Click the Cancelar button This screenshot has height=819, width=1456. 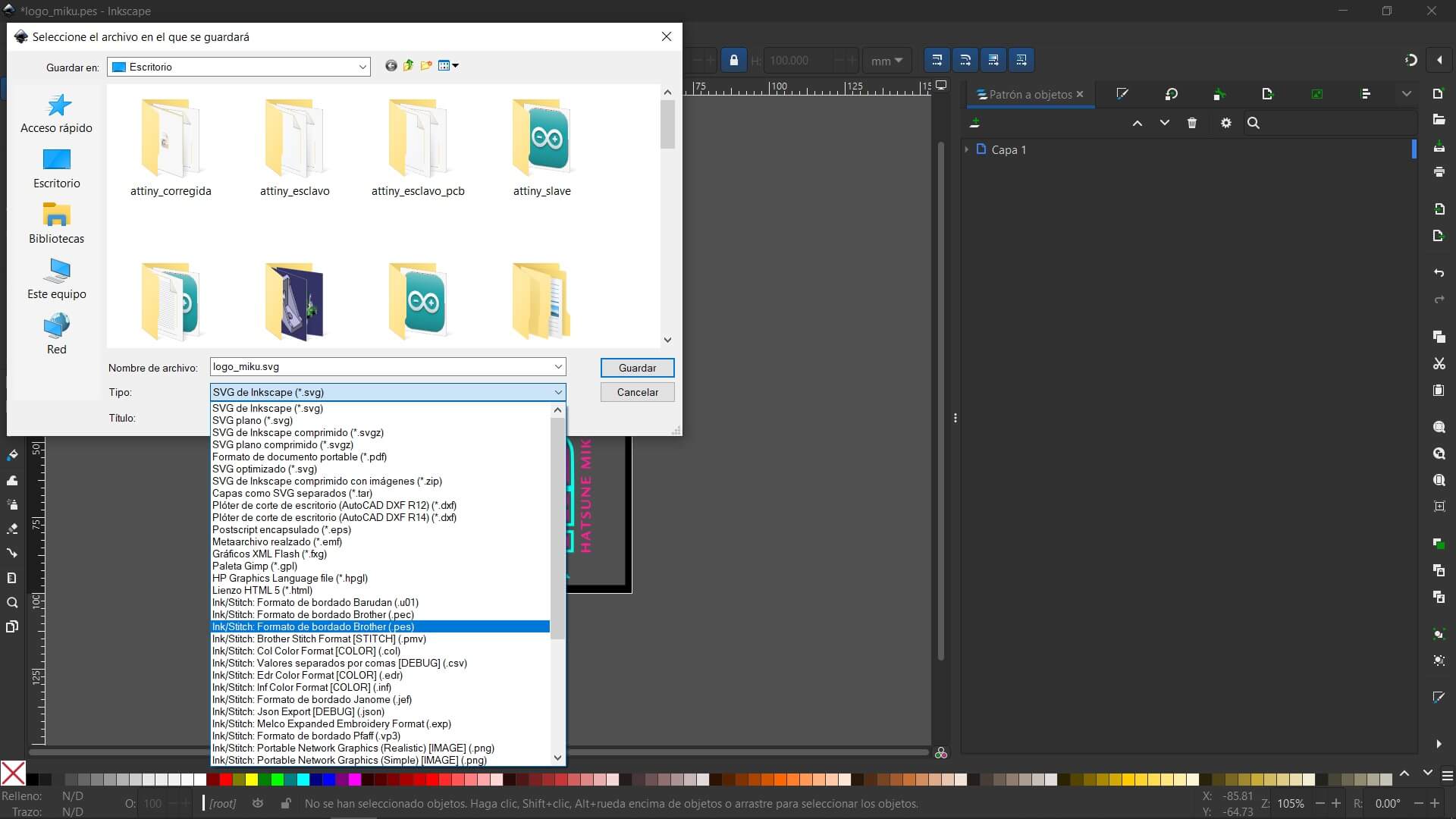(637, 392)
